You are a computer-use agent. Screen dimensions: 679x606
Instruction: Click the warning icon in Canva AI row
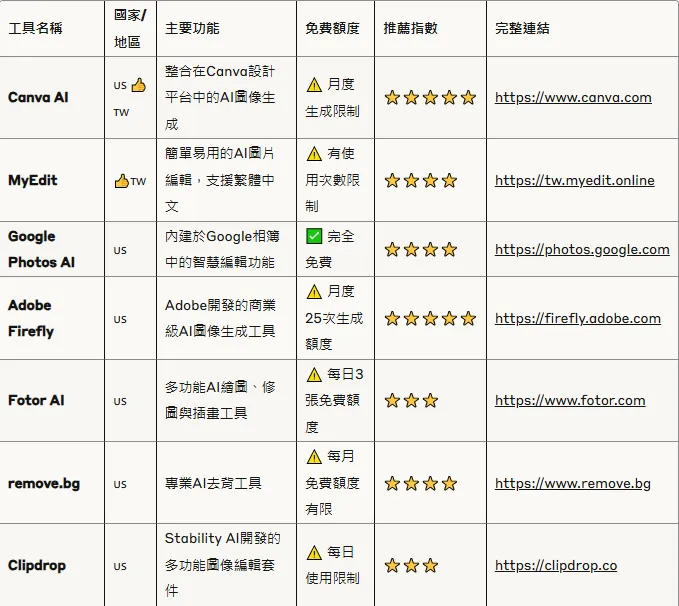tap(314, 84)
